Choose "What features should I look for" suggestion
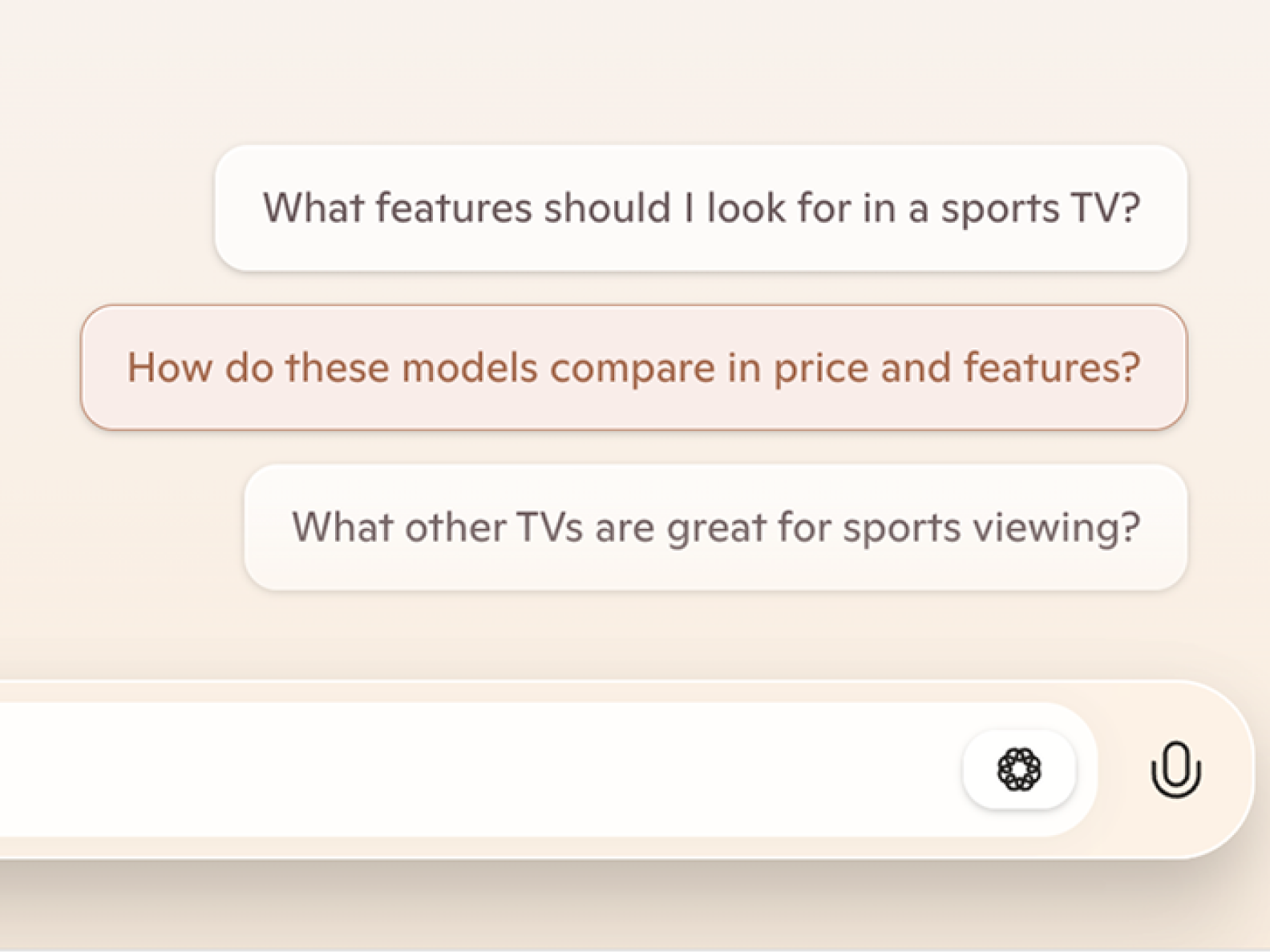1270x952 pixels. coord(701,208)
